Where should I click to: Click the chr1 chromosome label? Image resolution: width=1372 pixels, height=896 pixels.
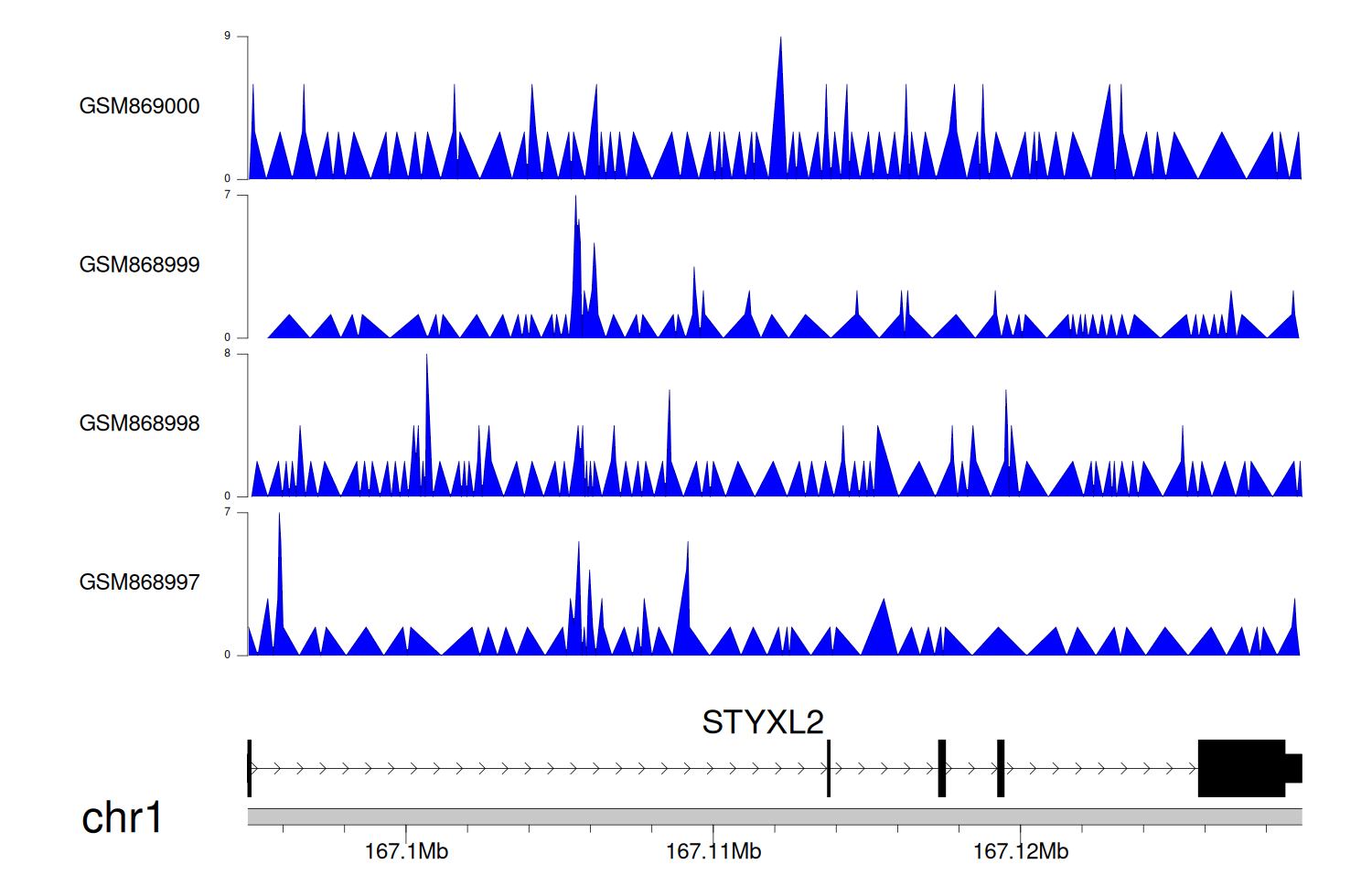(x=121, y=817)
